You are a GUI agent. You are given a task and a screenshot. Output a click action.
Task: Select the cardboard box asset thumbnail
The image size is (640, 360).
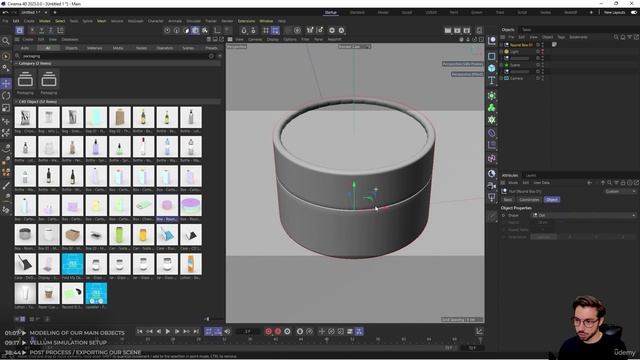point(72,235)
